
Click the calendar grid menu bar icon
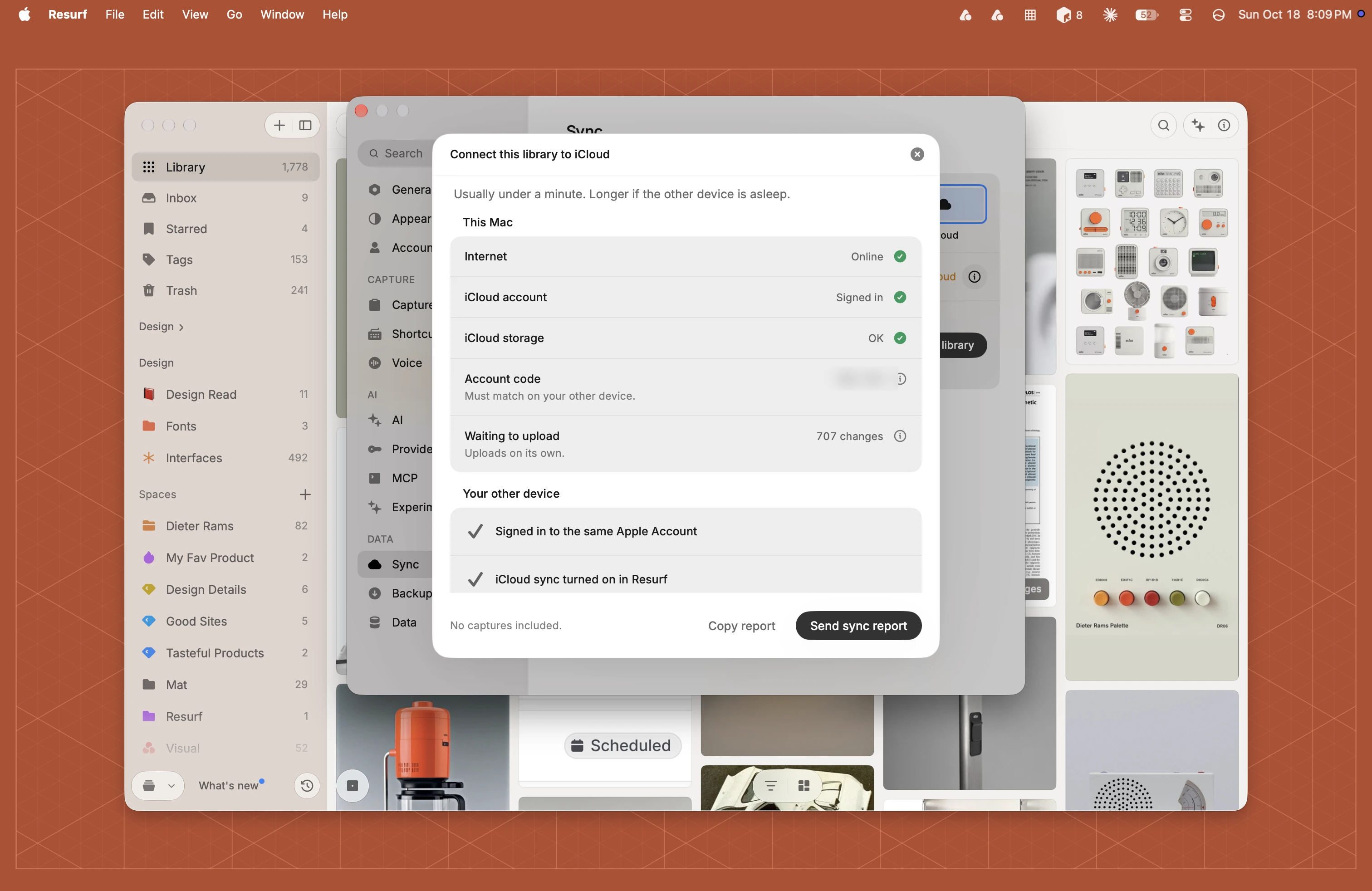click(1029, 15)
